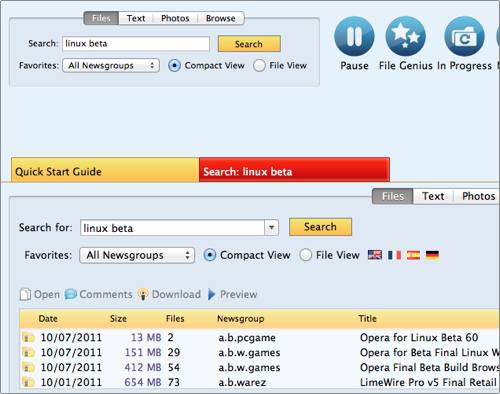The height and width of the screenshot is (394, 500).
Task: Click the 13 MB size cell
Action: pos(146,337)
